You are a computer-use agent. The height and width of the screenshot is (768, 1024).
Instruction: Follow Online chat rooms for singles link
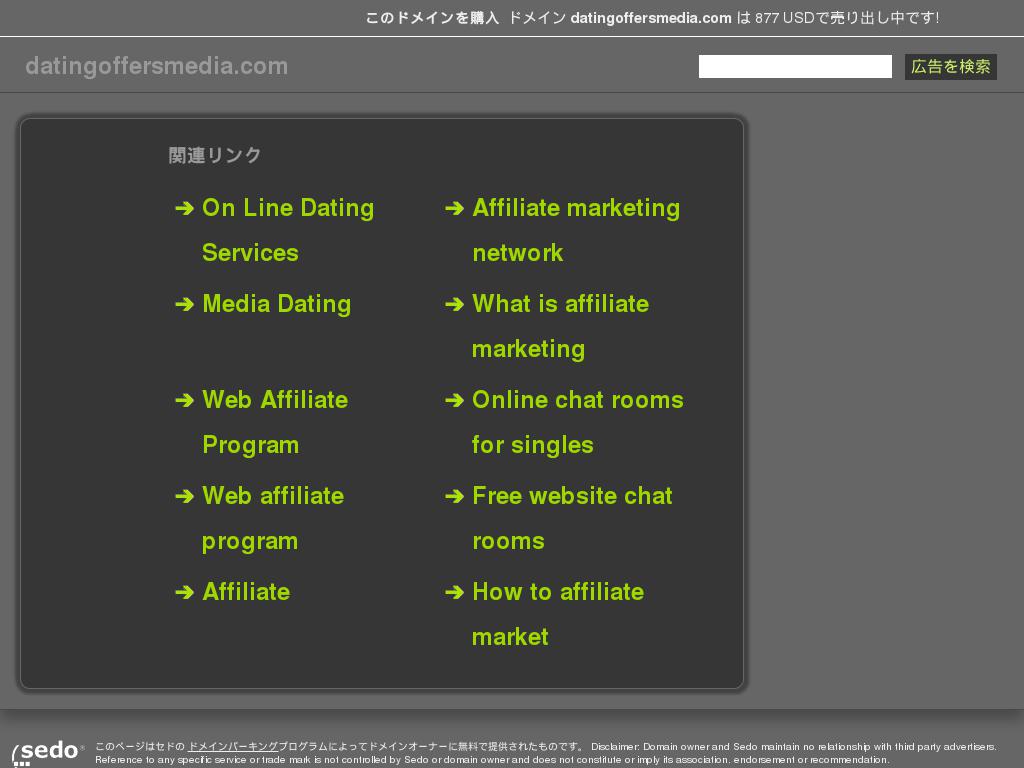[x=578, y=422]
